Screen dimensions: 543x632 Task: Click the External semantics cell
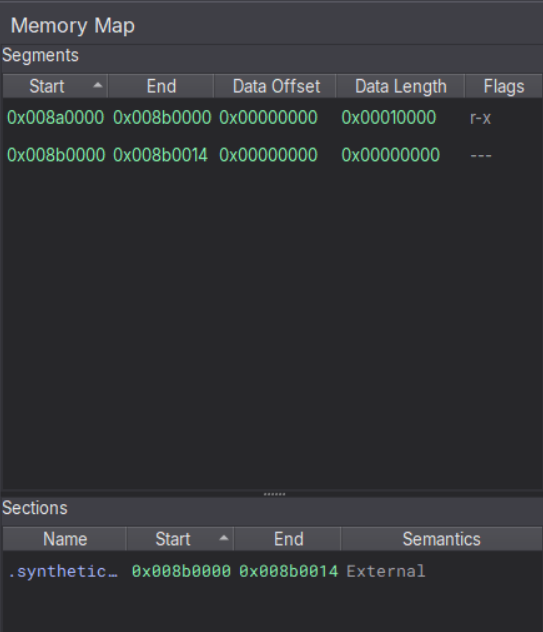pyautogui.click(x=386, y=572)
